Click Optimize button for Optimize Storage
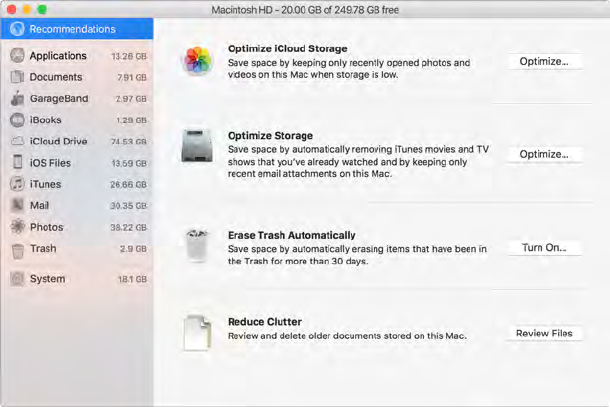The height and width of the screenshot is (407, 610). pos(544,154)
